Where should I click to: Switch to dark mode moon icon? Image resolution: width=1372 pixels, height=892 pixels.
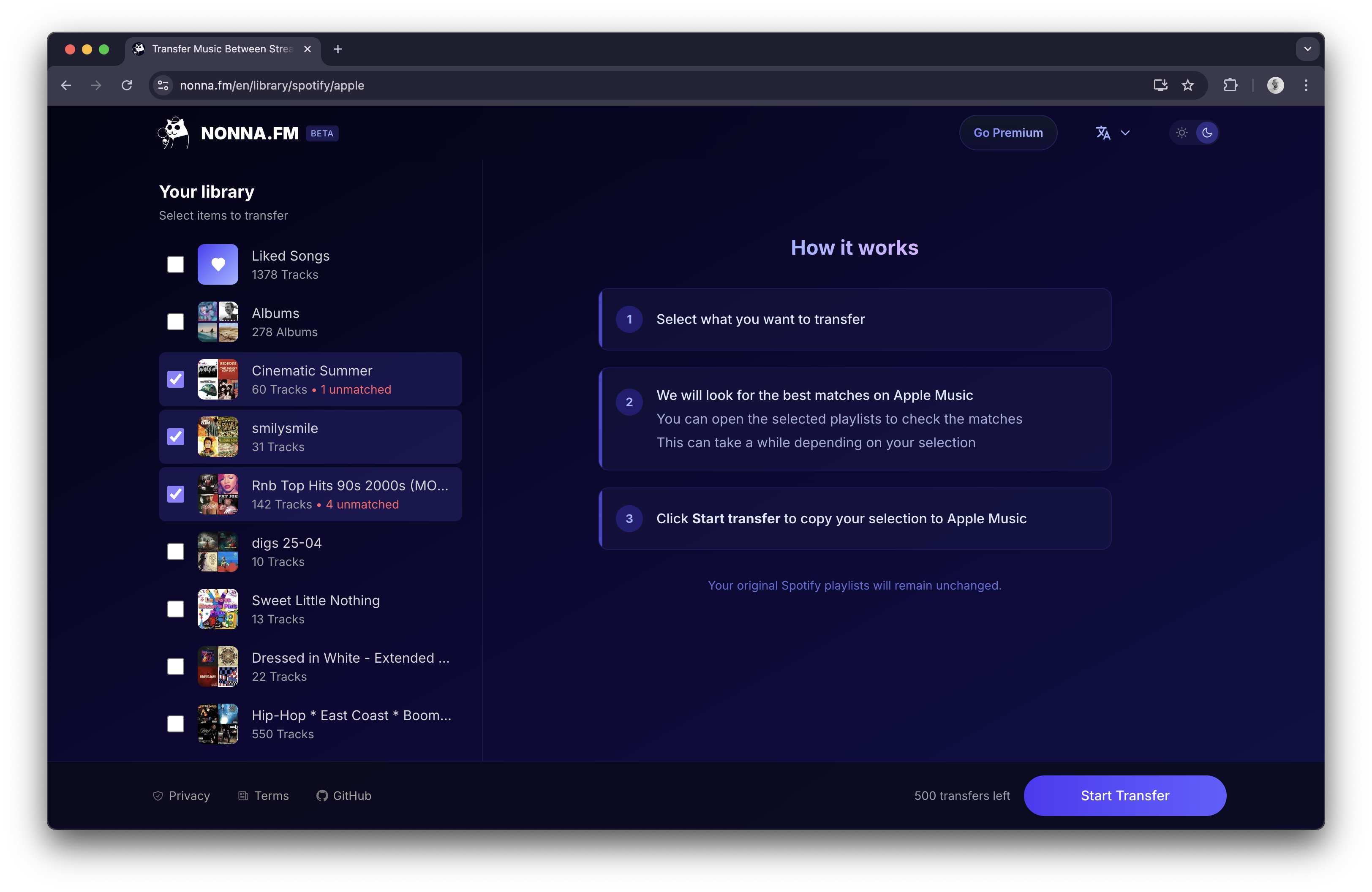pos(1206,133)
